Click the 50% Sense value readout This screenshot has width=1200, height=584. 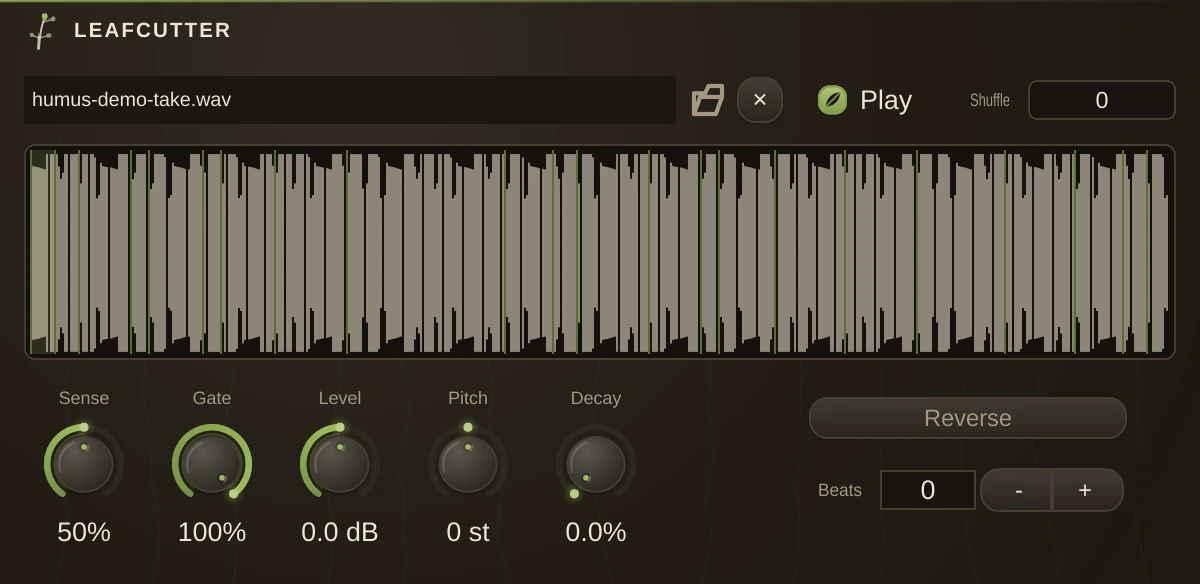click(x=84, y=532)
